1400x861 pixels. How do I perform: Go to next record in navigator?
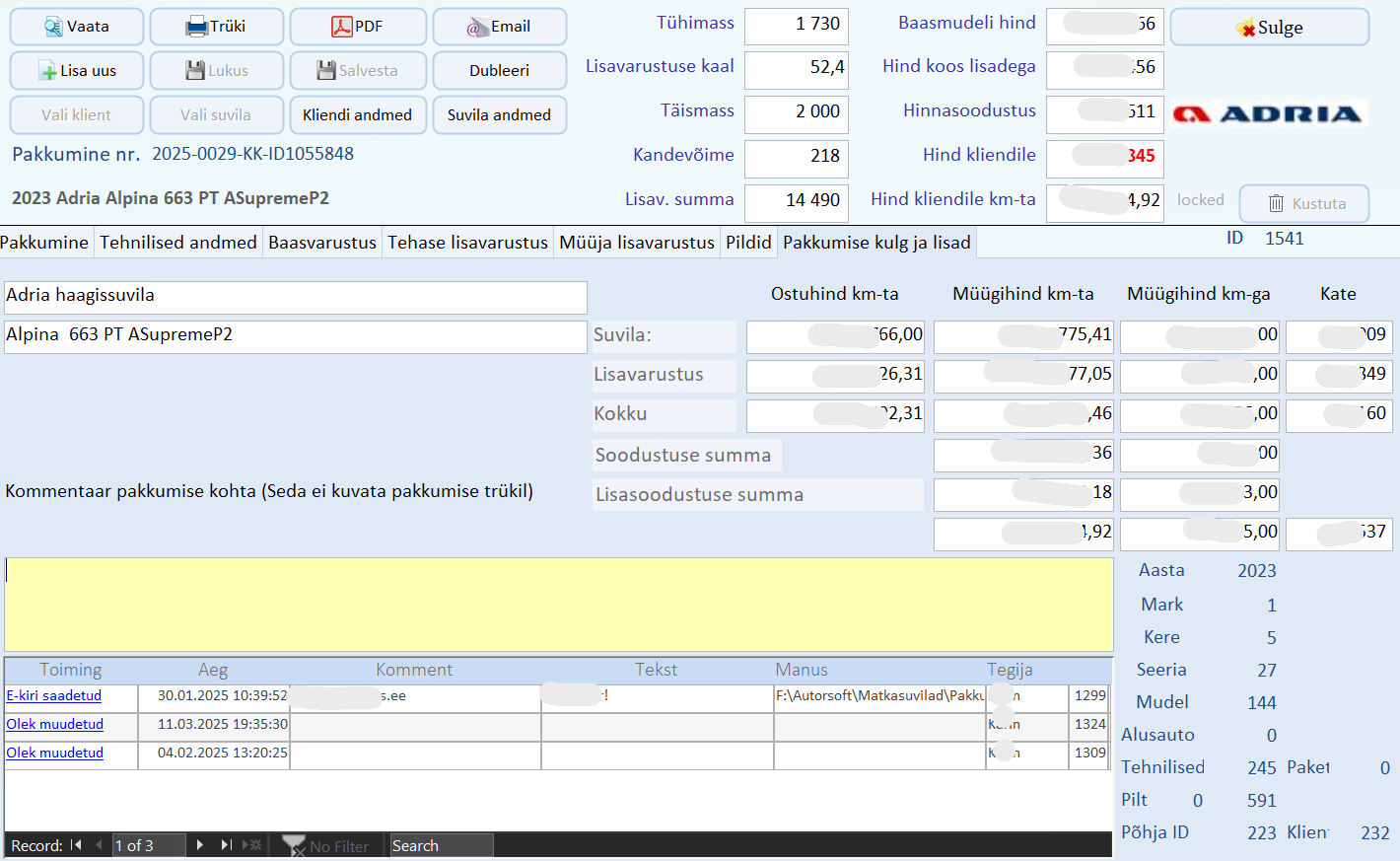[200, 845]
